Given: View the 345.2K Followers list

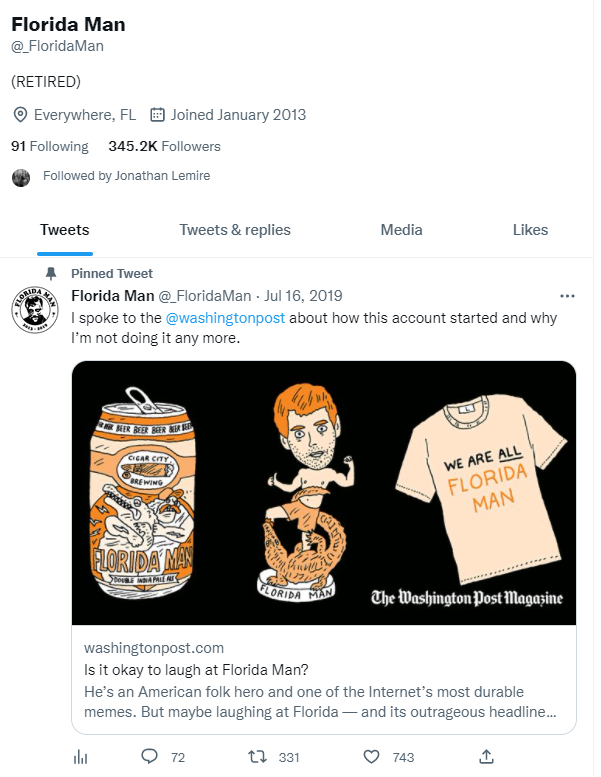Looking at the screenshot, I should click(x=164, y=146).
